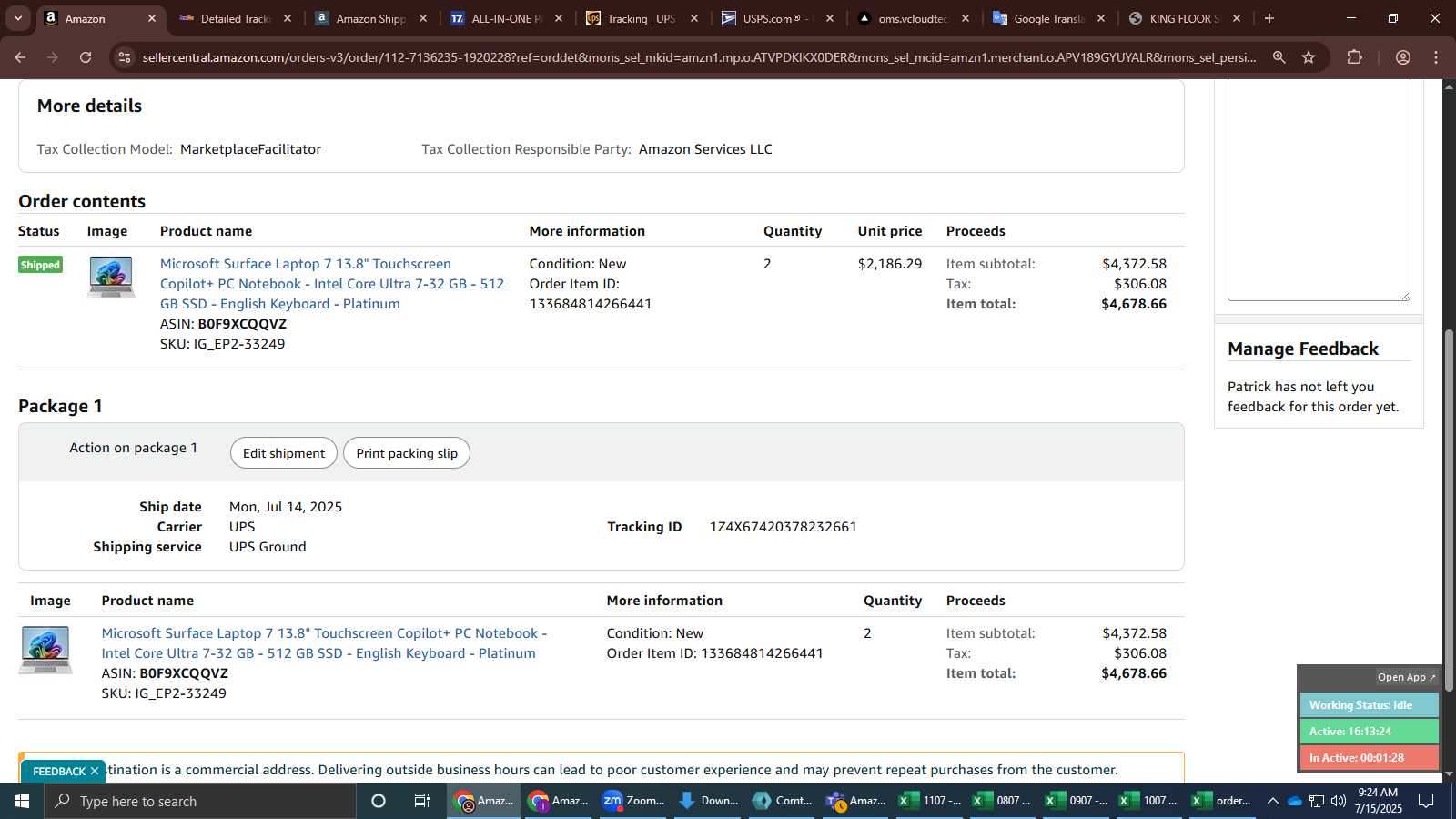Open the Excel 0807 workbook on taskbar

[1003, 801]
